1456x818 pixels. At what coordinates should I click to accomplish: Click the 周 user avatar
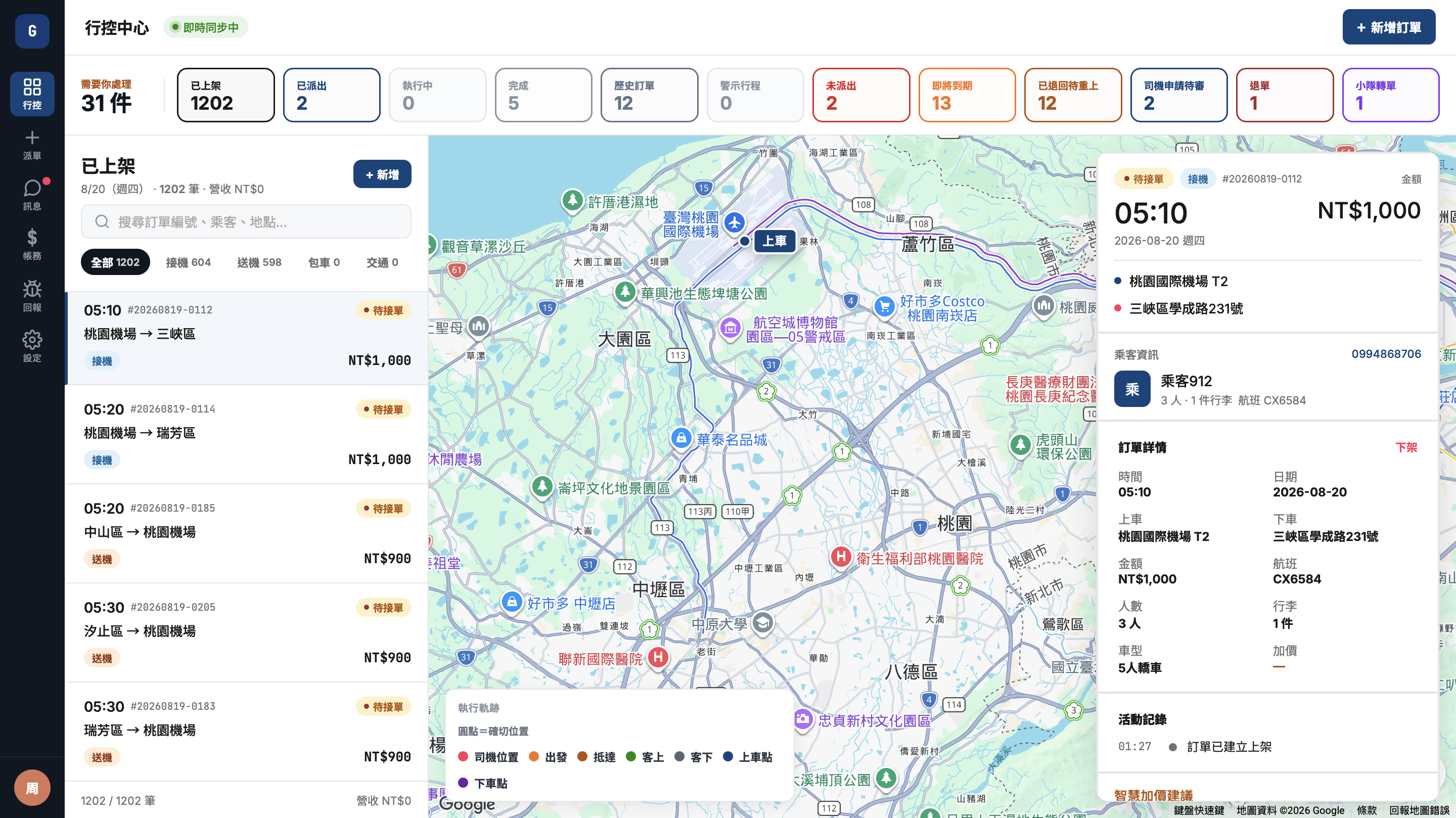pos(32,788)
